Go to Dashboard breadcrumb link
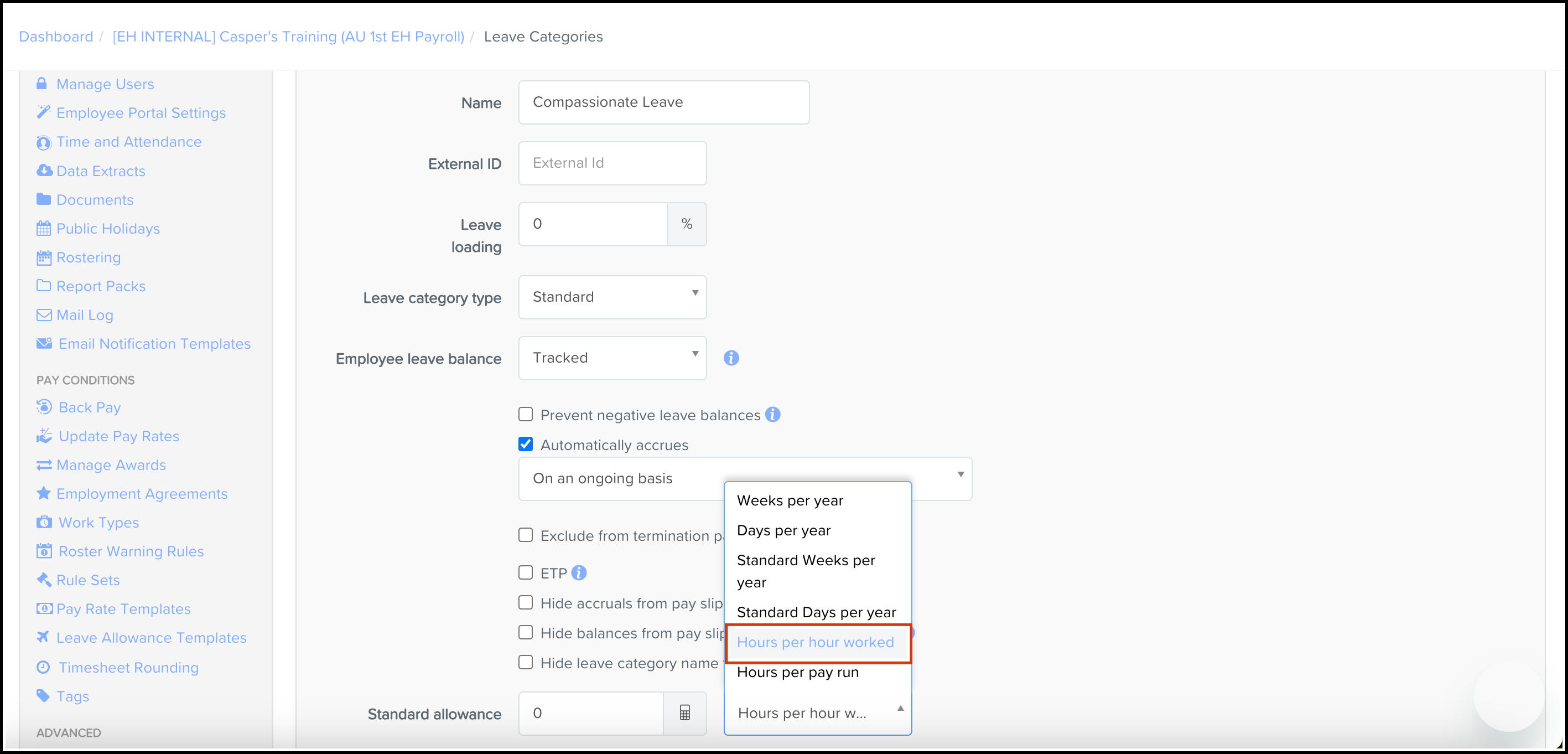This screenshot has height=754, width=1568. tap(56, 37)
